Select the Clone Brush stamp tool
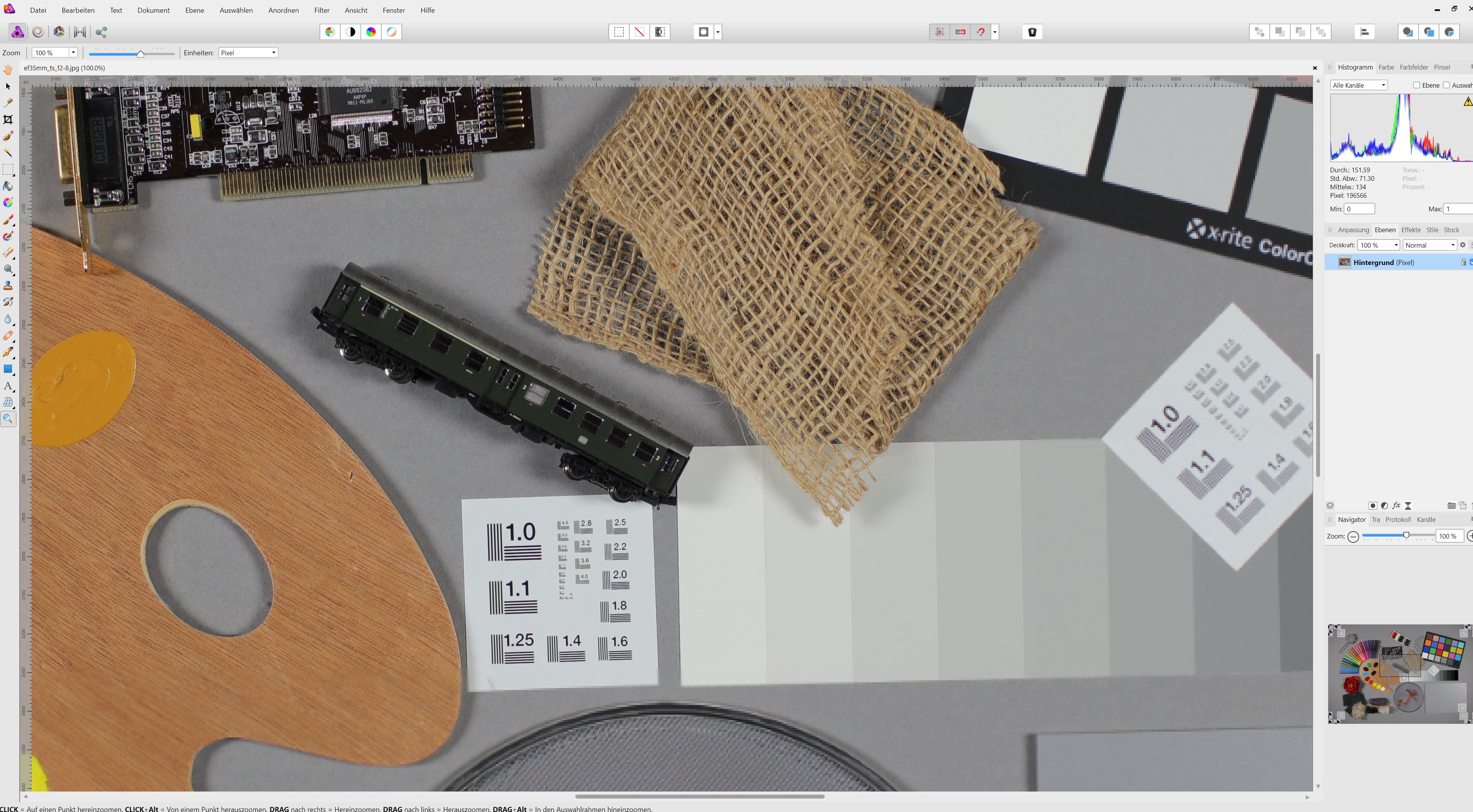 tap(8, 285)
